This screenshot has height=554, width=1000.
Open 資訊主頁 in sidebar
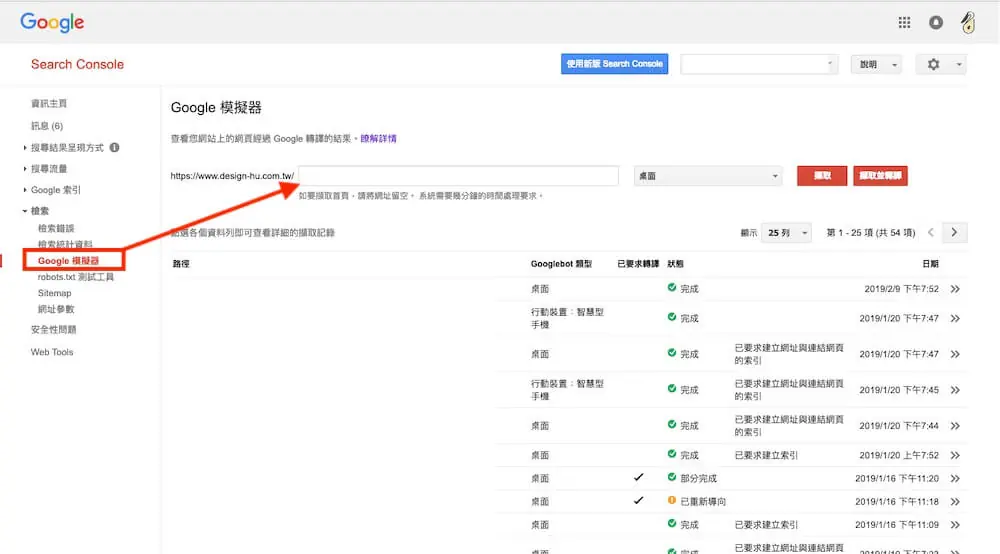click(48, 103)
